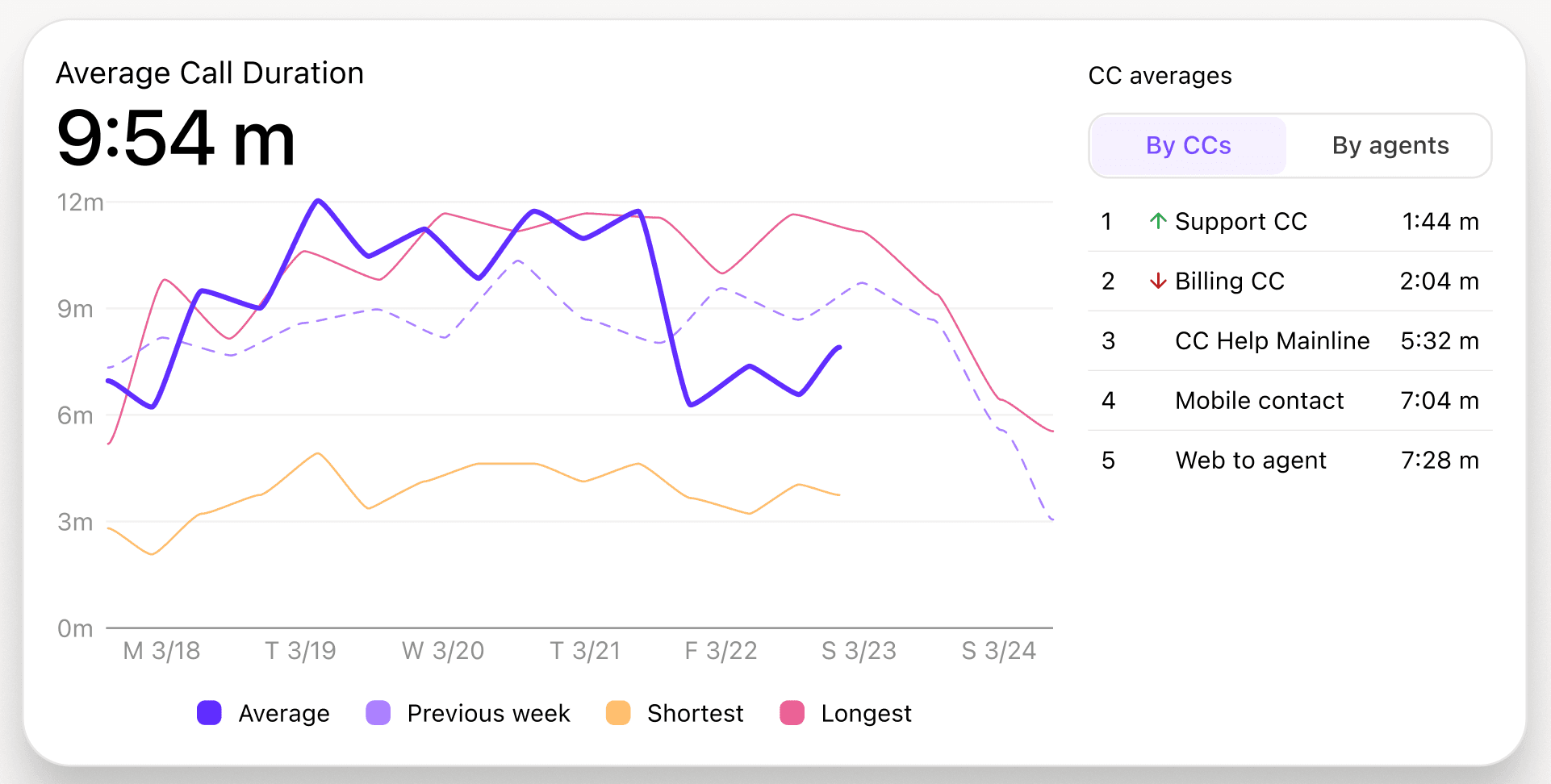Screen dimensions: 1551x784
Task: Click the 9:54 m average duration value
Action: pyautogui.click(x=176, y=139)
